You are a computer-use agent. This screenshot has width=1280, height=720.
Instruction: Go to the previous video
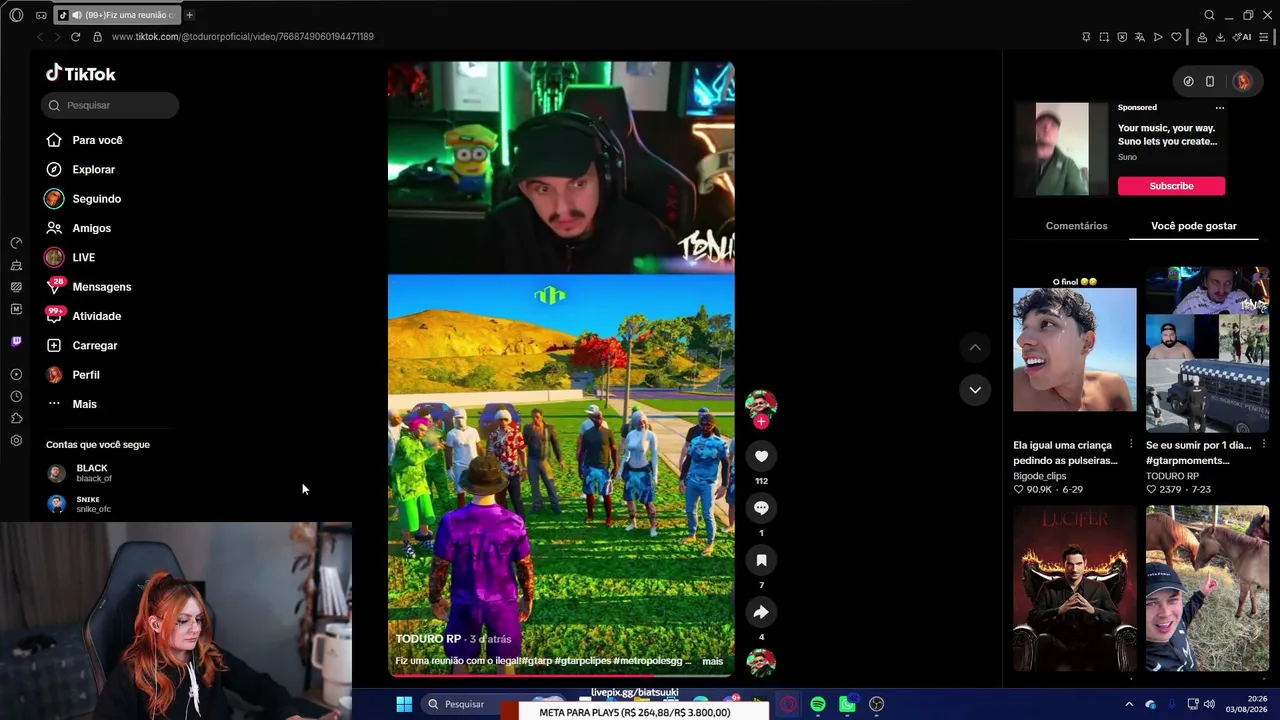click(x=975, y=347)
